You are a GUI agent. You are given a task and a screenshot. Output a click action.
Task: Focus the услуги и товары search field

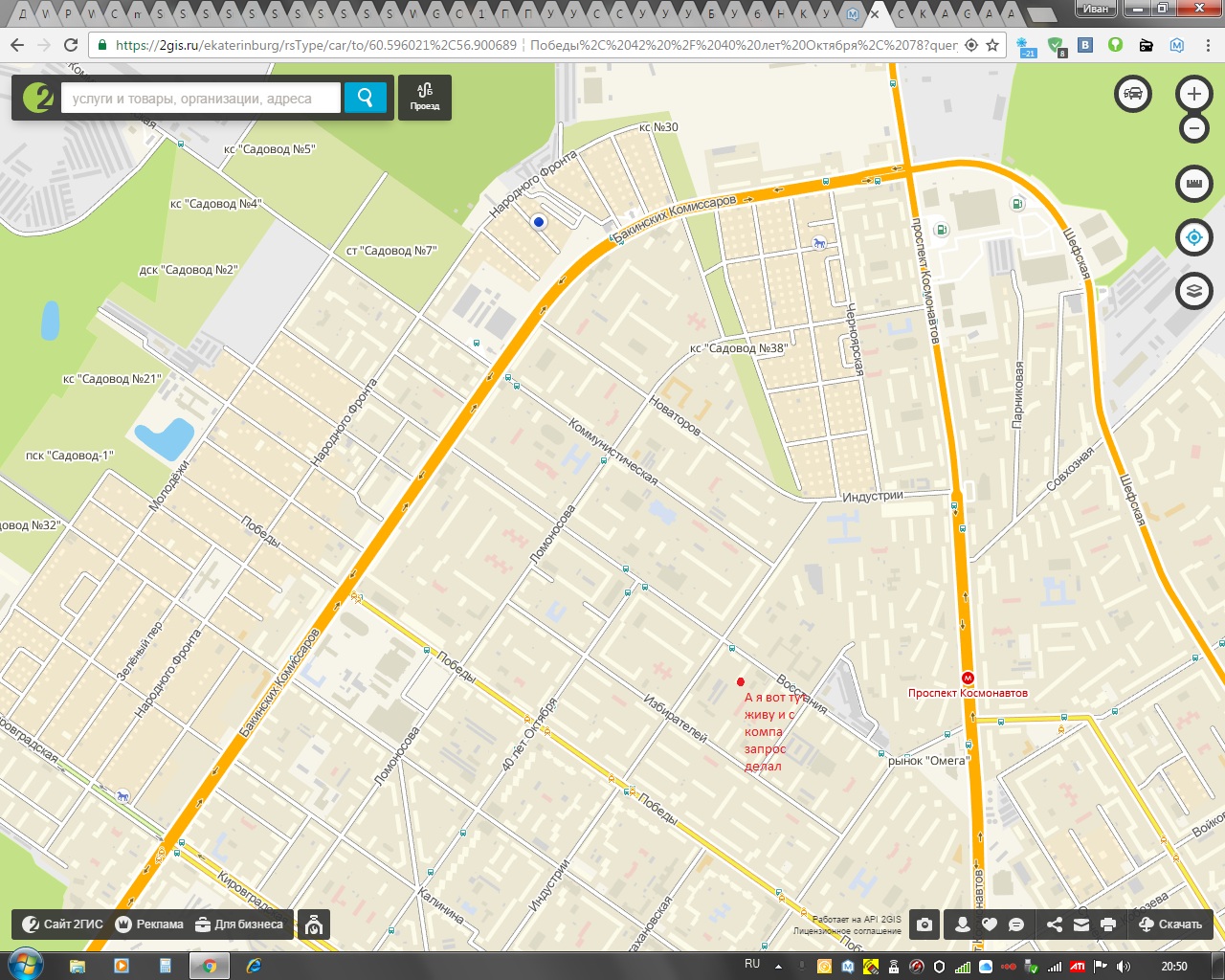[x=201, y=98]
